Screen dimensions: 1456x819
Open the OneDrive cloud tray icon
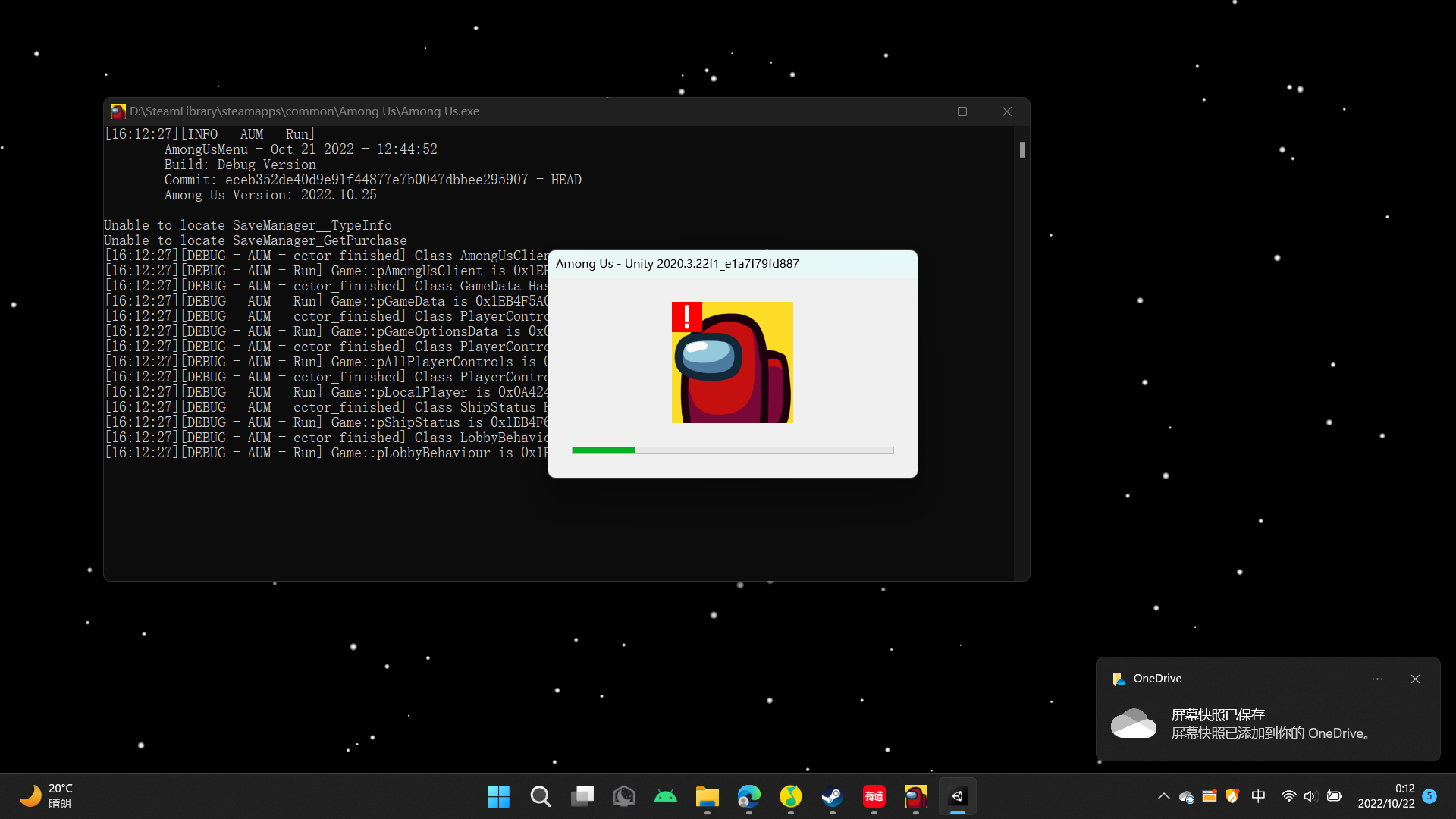1186,797
